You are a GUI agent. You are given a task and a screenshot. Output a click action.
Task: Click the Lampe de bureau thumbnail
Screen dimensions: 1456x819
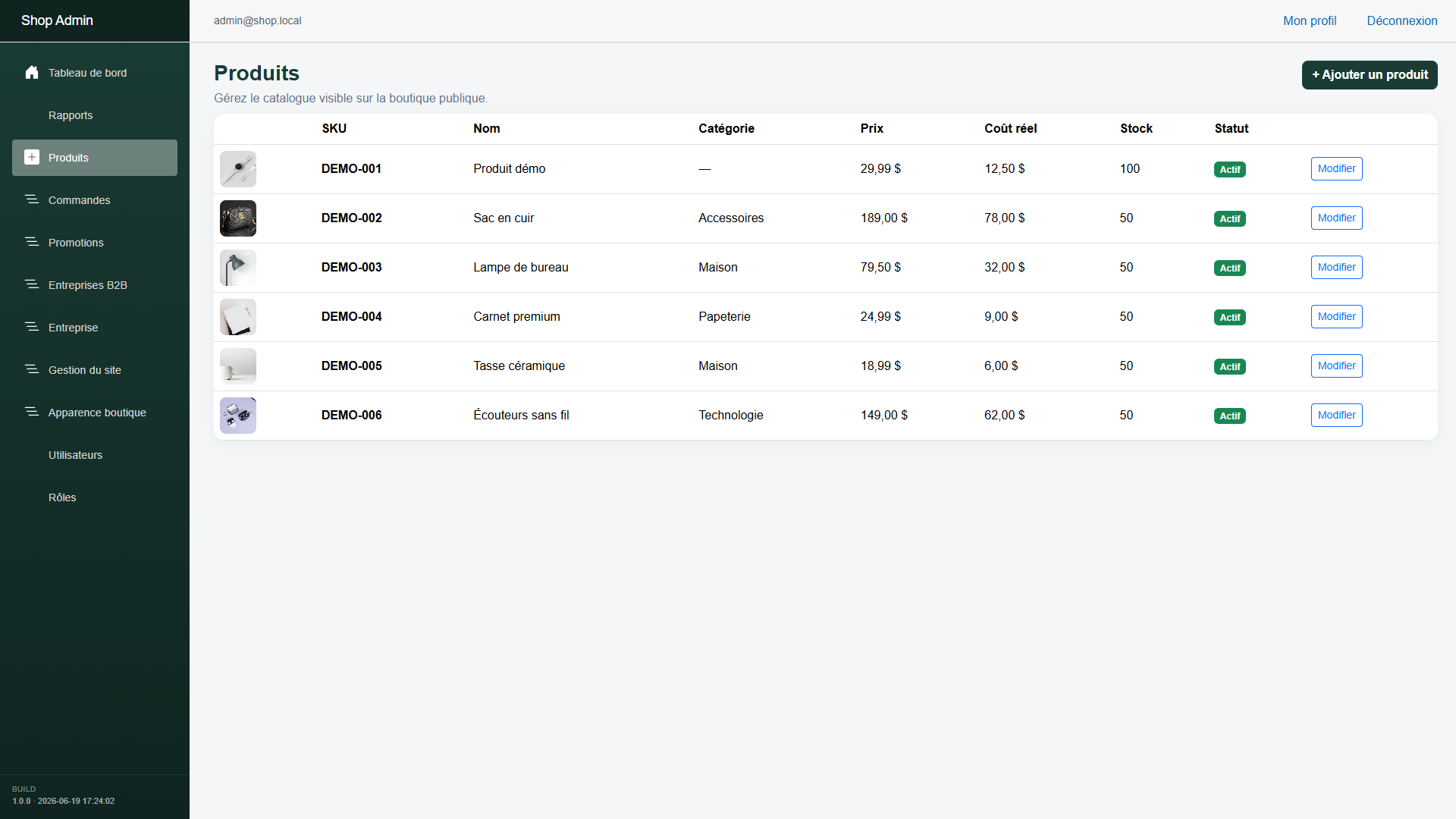[238, 268]
